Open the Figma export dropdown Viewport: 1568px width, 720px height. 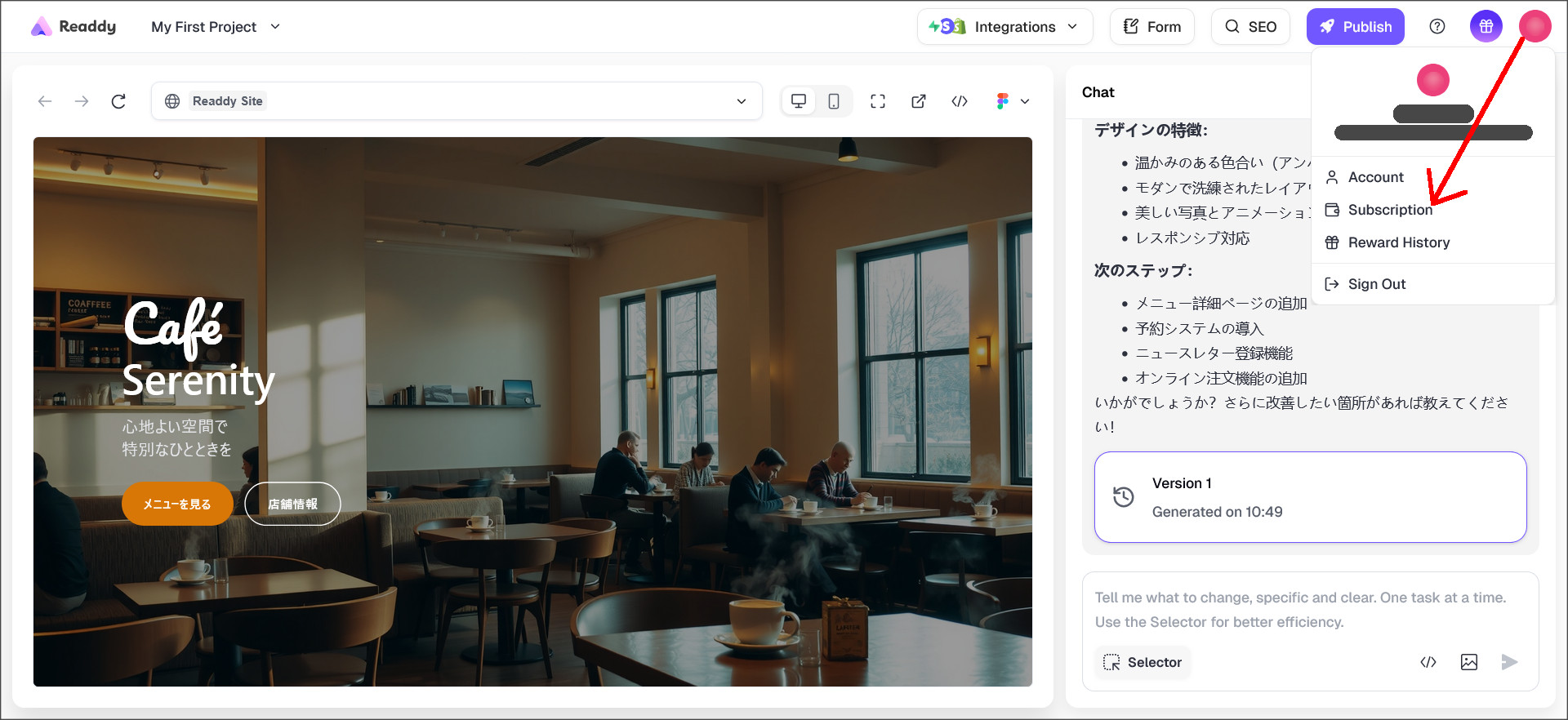1013,101
